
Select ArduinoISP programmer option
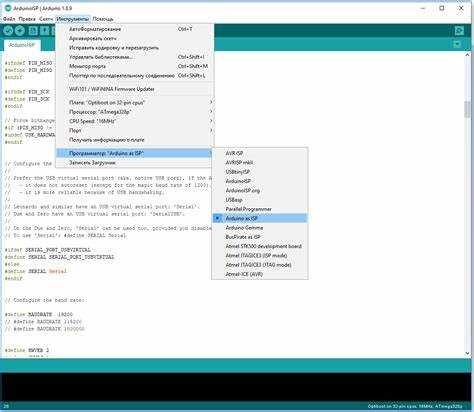(x=260, y=181)
